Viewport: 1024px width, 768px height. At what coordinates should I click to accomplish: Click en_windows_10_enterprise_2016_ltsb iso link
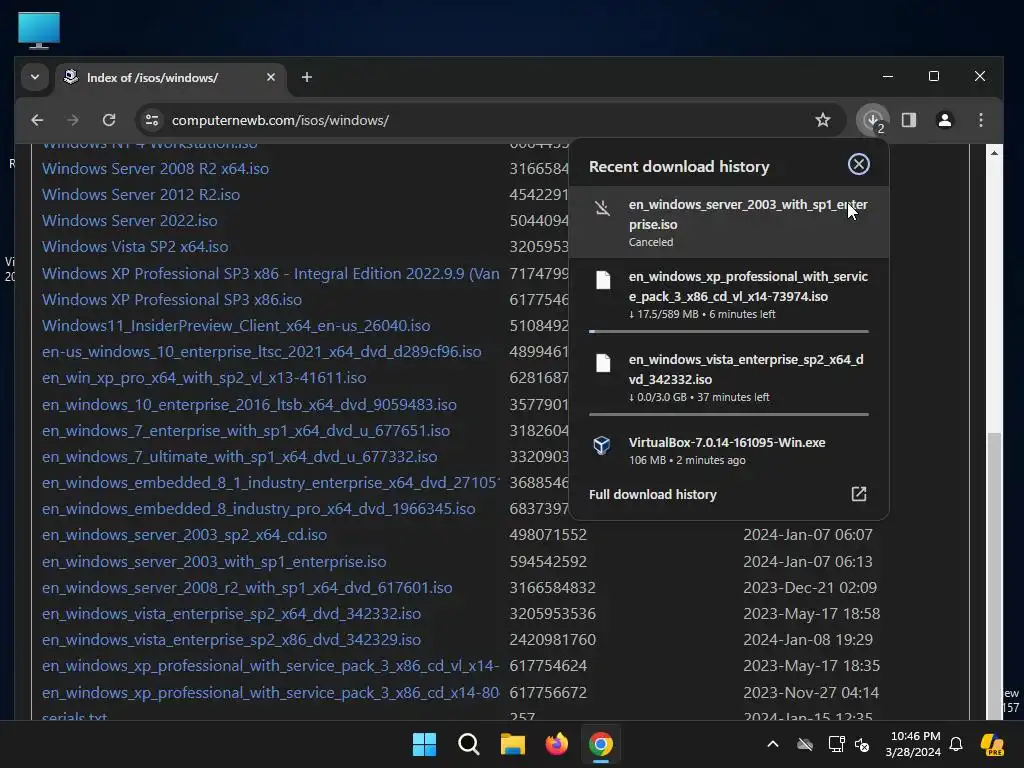[249, 405]
